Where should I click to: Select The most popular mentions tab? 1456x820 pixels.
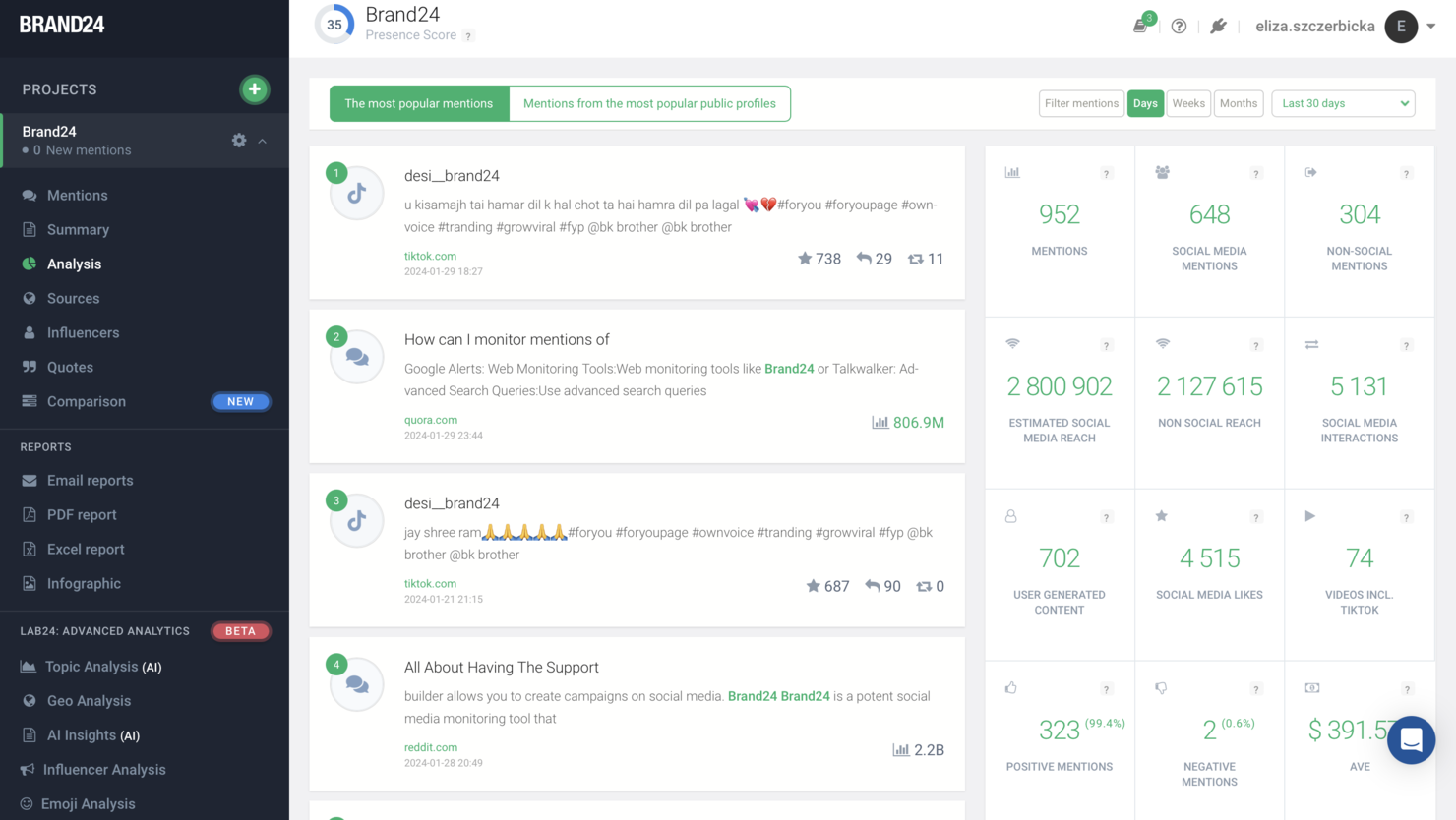[x=419, y=102]
